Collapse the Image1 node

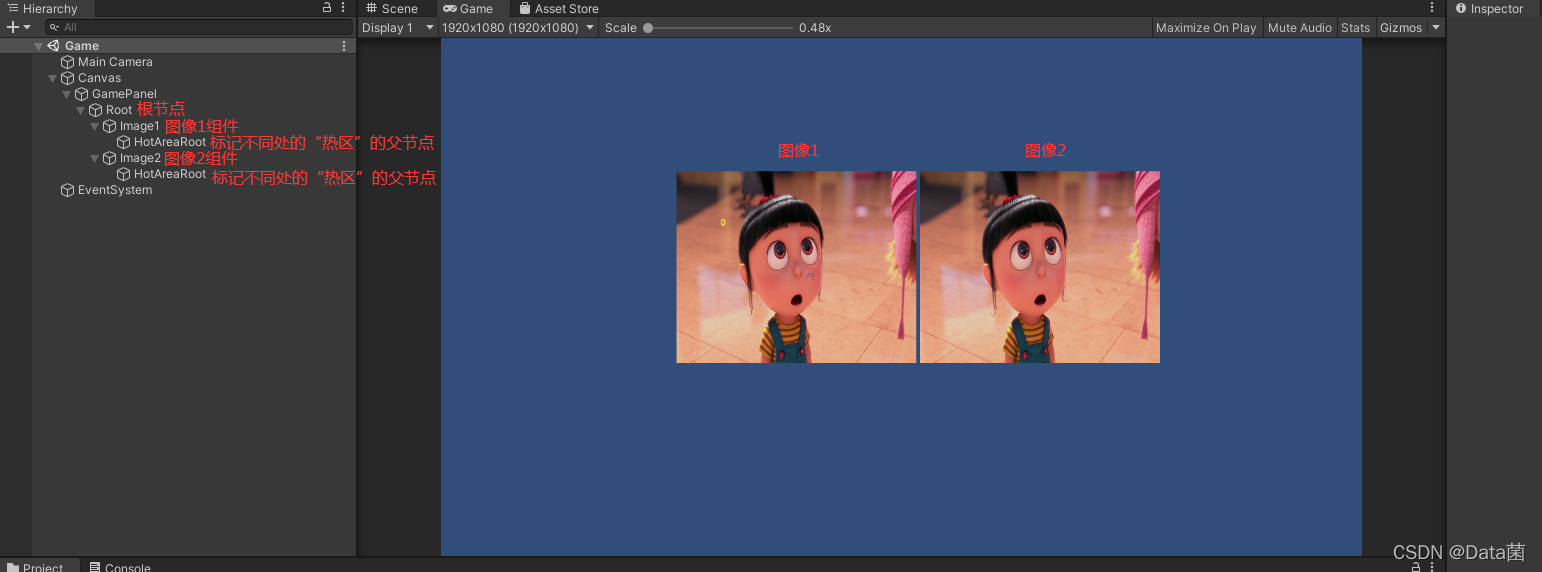[x=95, y=126]
